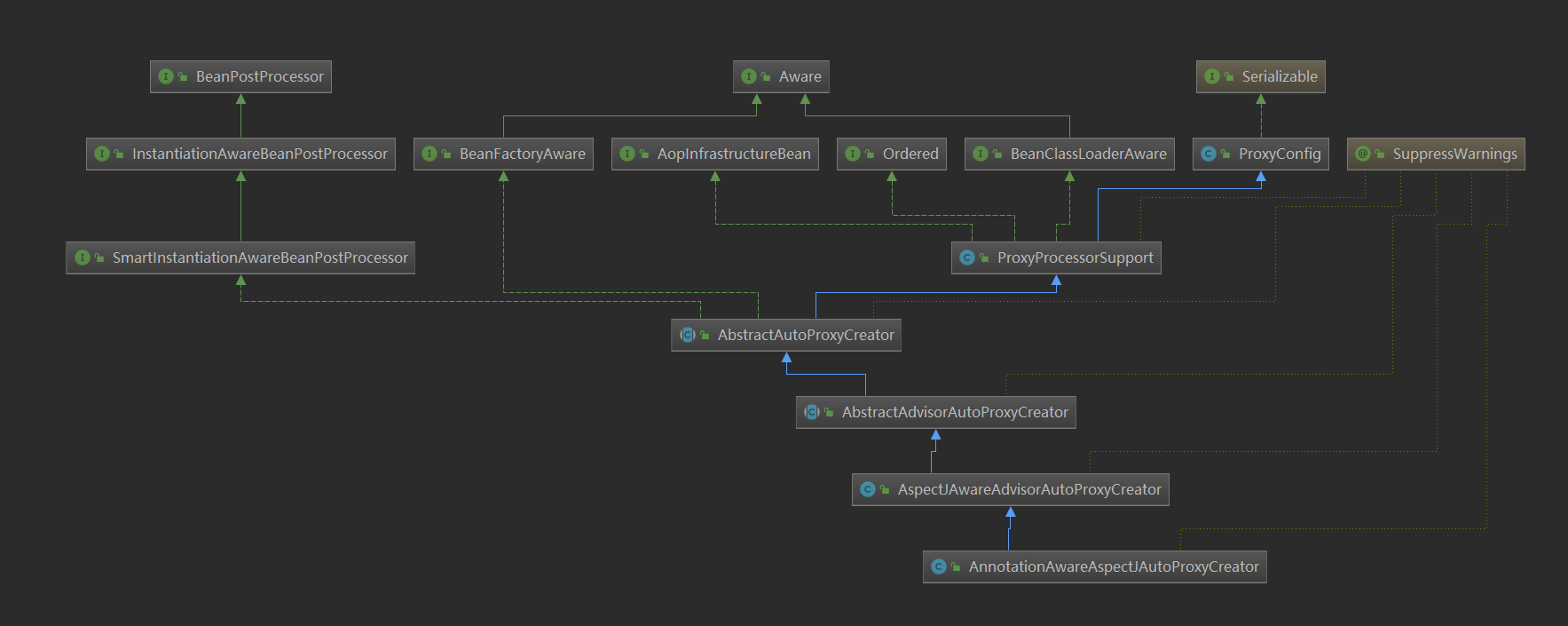Click the interface icon on the Serializable node

(x=1211, y=76)
